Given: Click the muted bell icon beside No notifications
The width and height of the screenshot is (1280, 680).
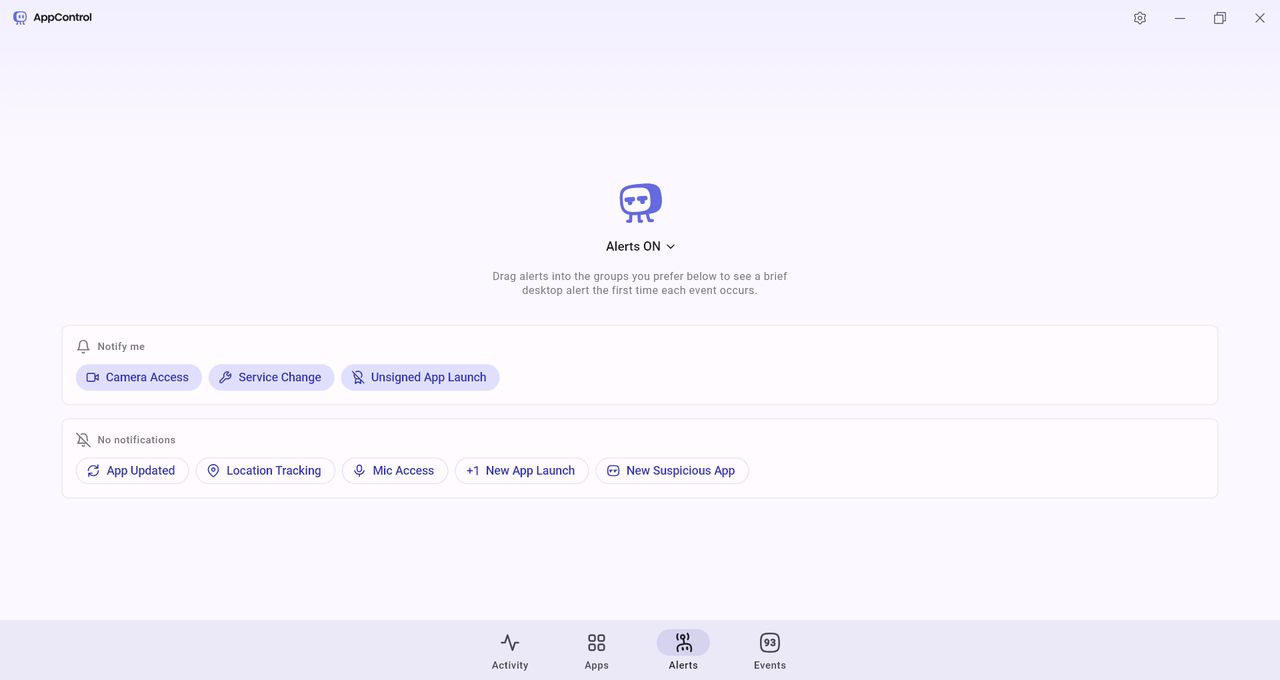Looking at the screenshot, I should pos(83,440).
